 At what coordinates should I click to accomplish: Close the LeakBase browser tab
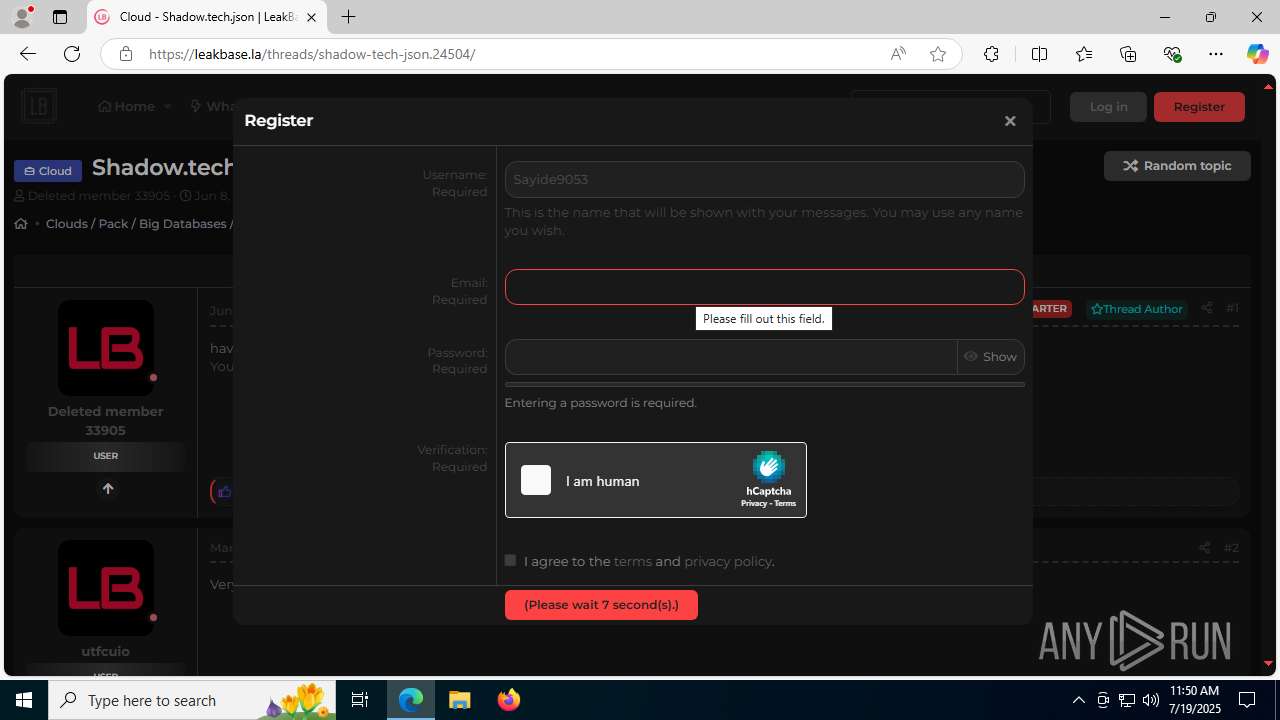tap(311, 17)
